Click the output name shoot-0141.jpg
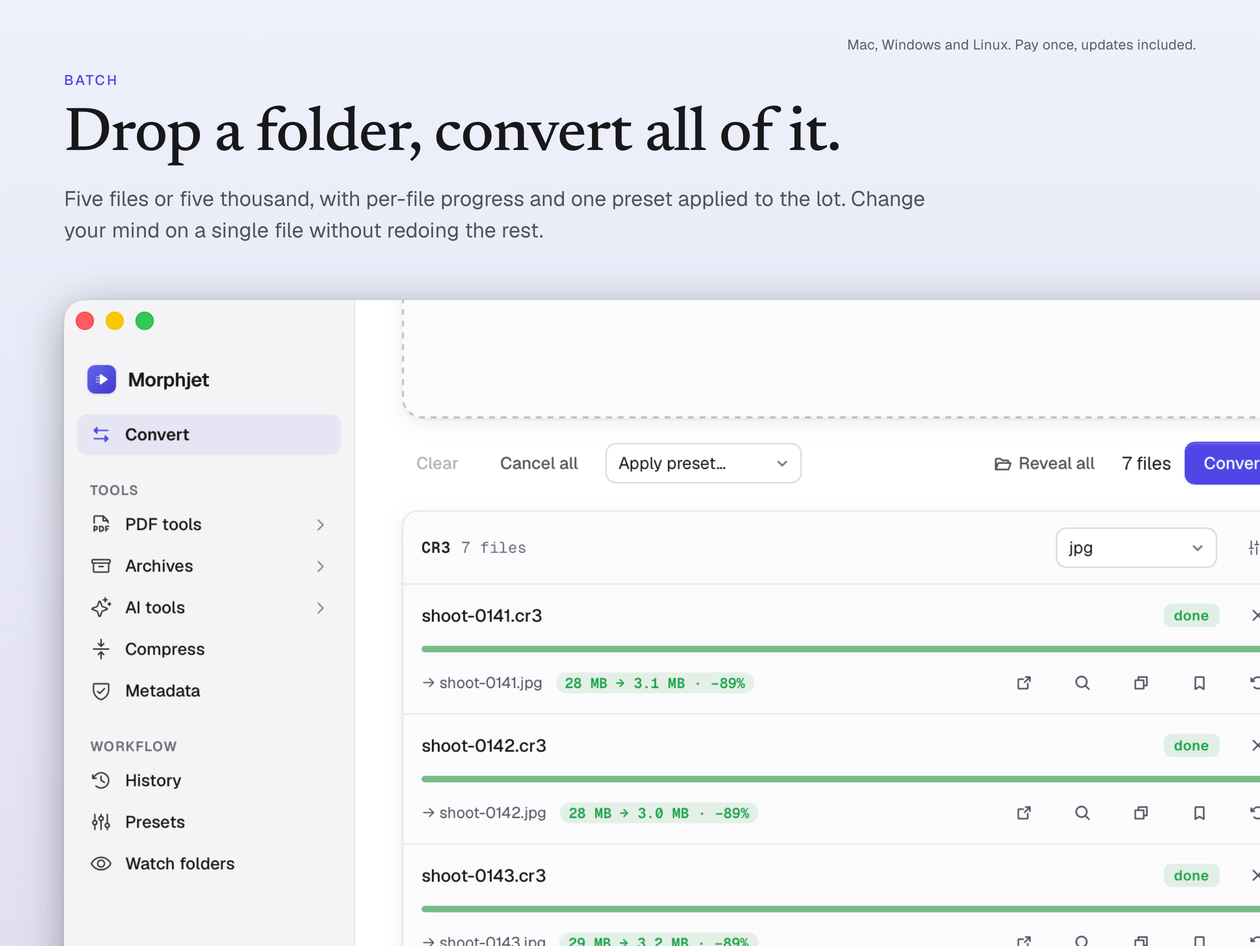 [490, 683]
